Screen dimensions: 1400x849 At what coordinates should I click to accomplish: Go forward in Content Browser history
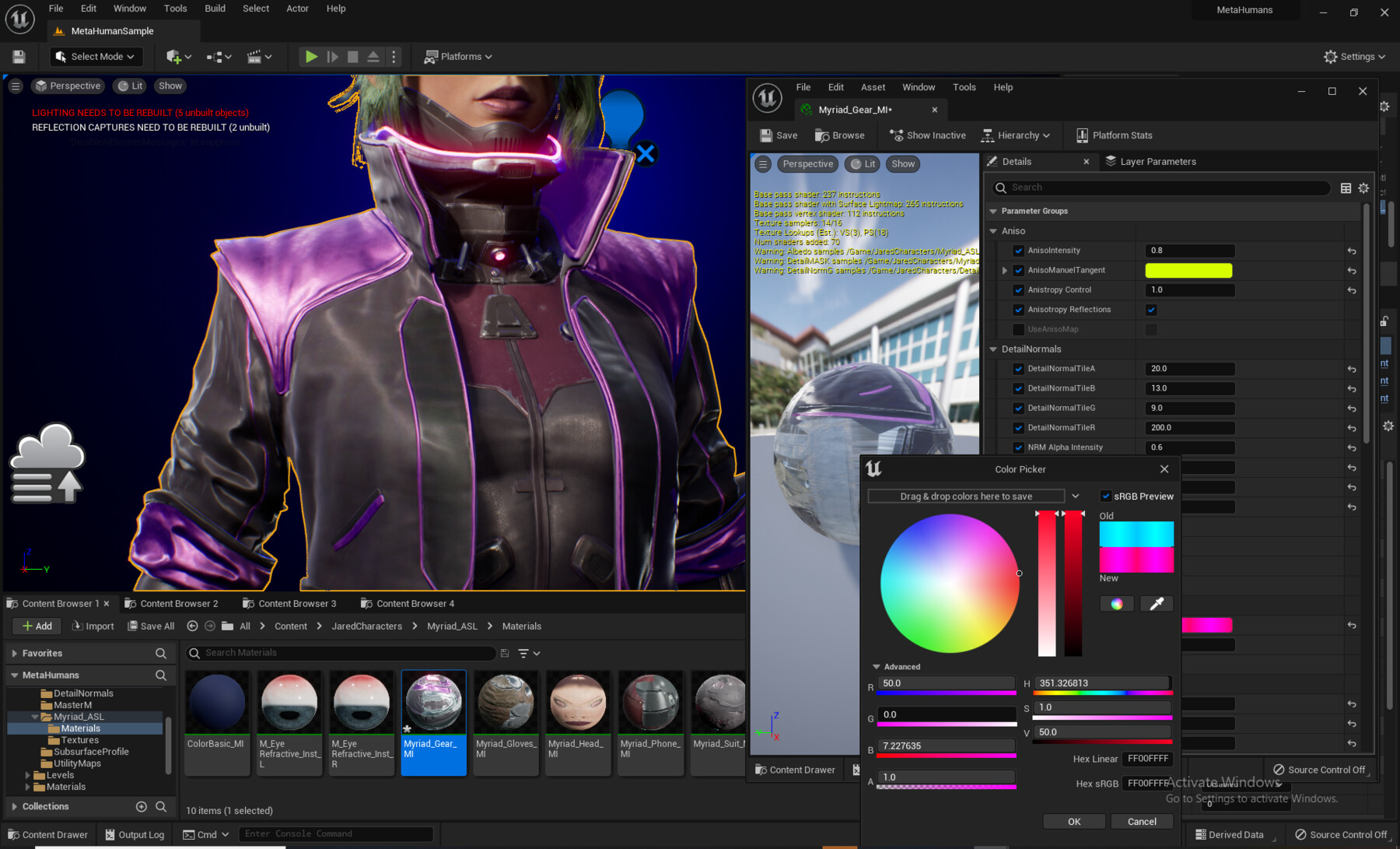tap(210, 626)
